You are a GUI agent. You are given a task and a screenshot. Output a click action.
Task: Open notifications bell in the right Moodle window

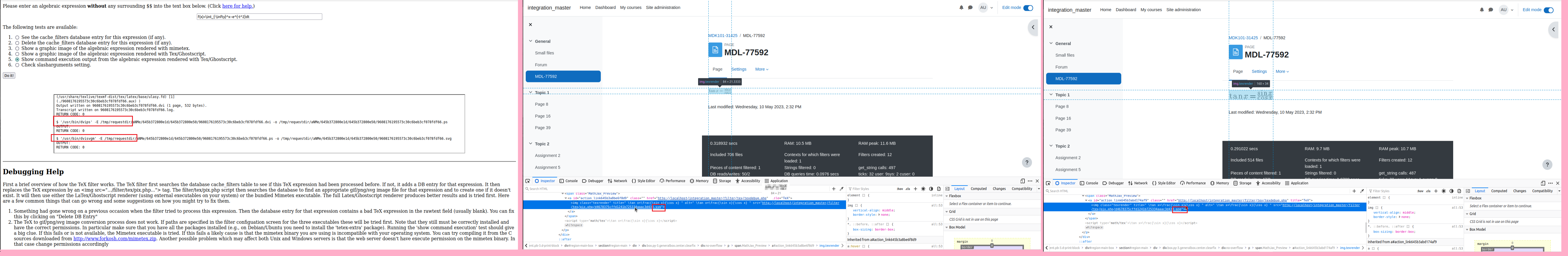click(1482, 10)
